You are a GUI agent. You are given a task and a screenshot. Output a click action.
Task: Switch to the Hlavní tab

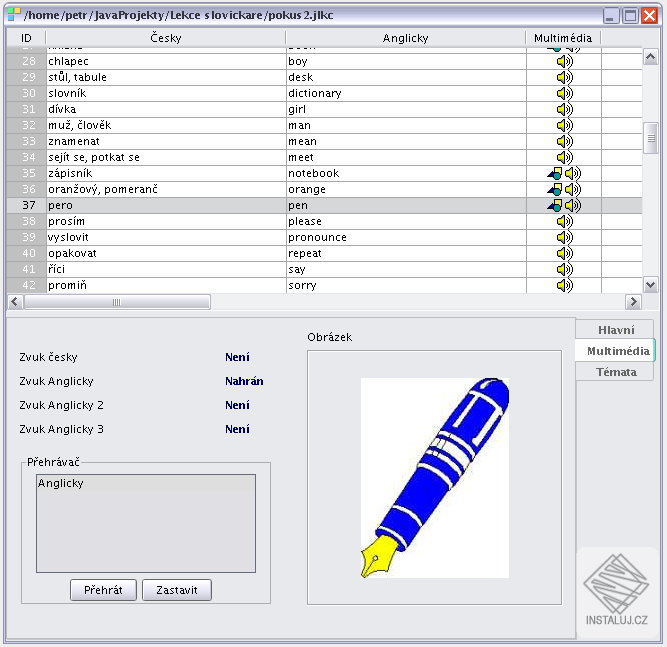point(615,330)
